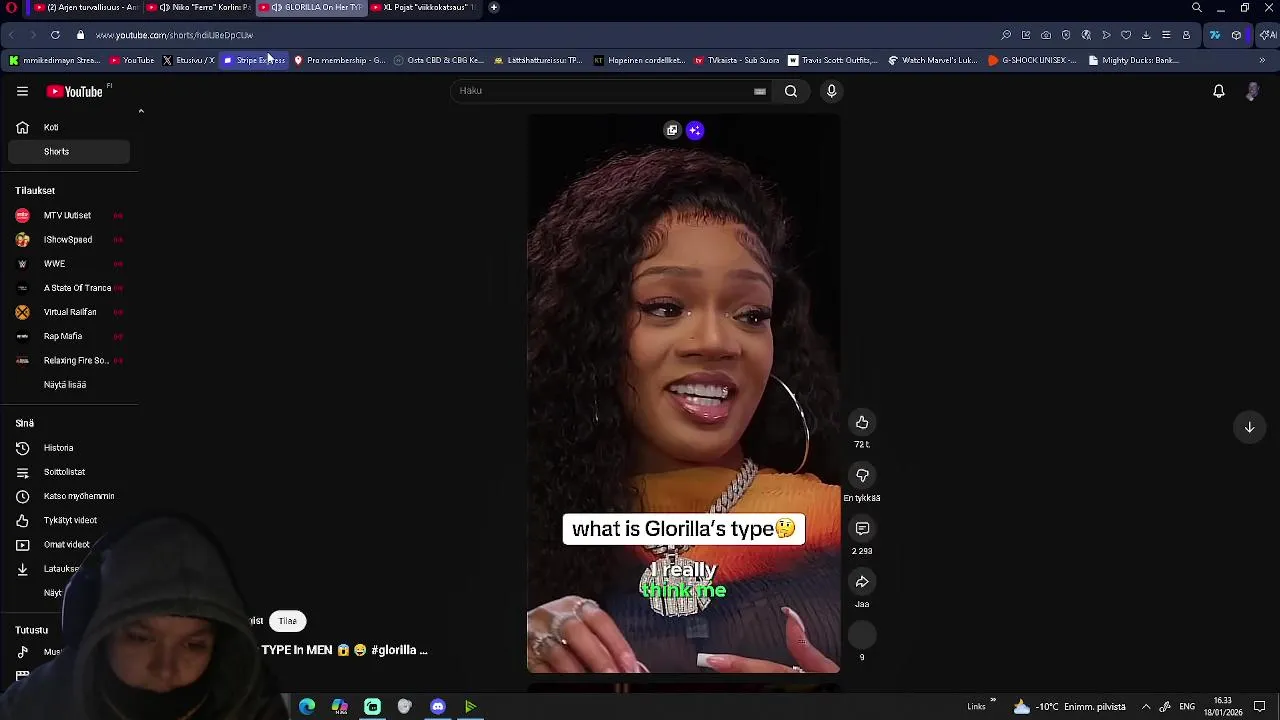Open the Copilot icon in the taskbar

(340, 707)
